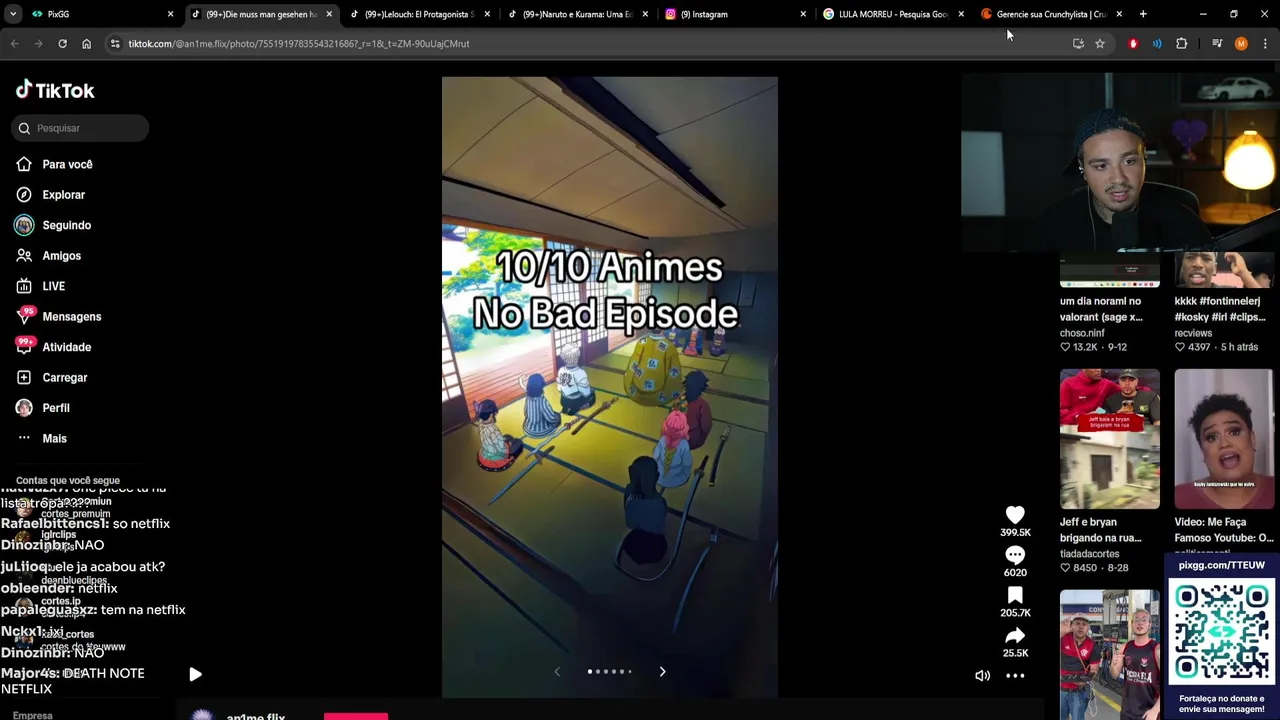Image resolution: width=1280 pixels, height=720 pixels.
Task: Open the media control toolbar icon
Action: click(x=1217, y=44)
